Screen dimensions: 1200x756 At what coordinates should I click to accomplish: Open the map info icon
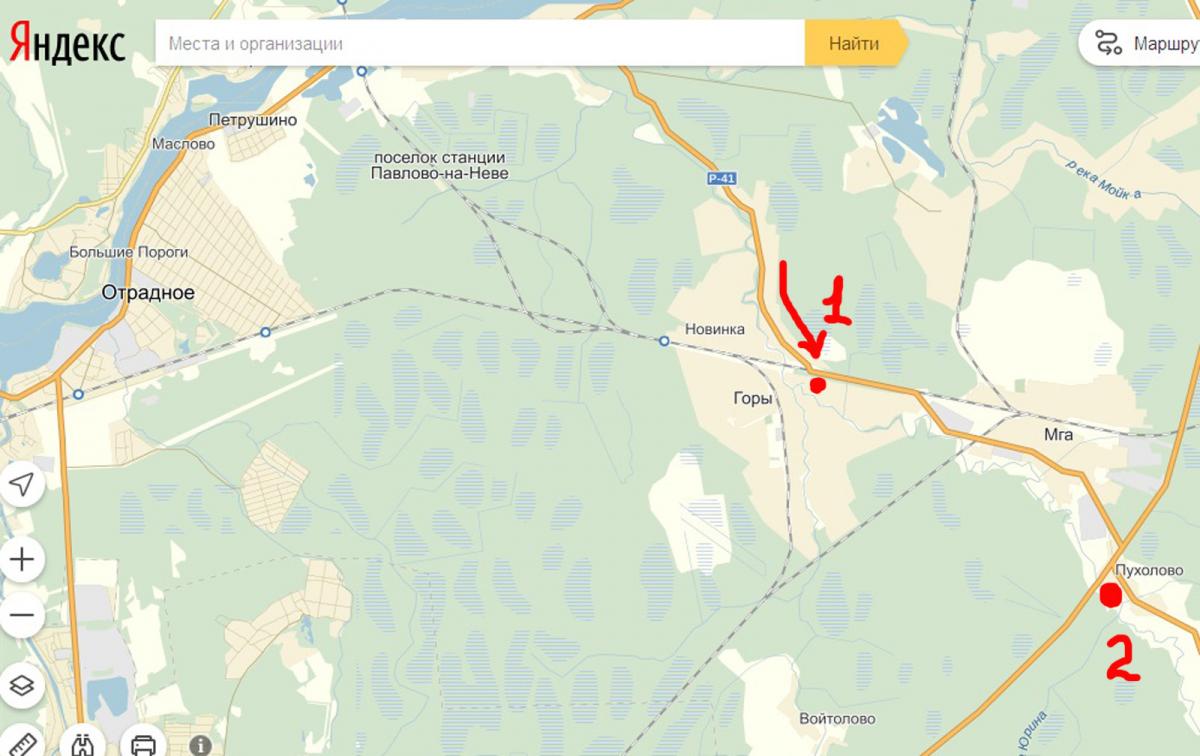(200, 745)
